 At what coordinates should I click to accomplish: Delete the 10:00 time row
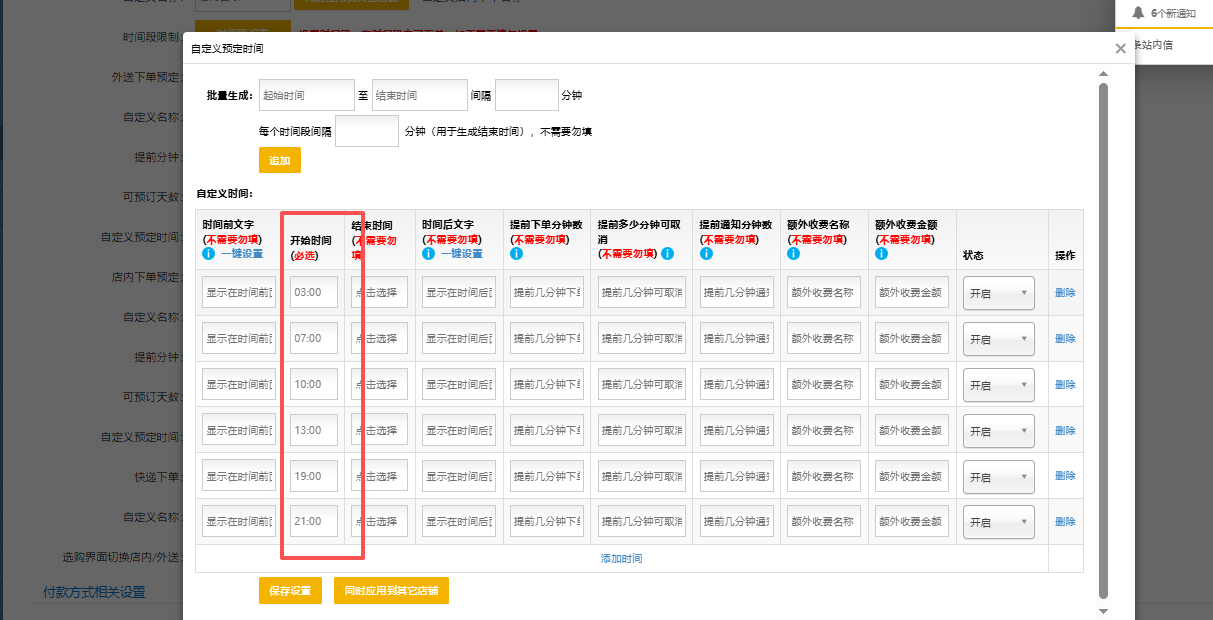click(x=1065, y=385)
